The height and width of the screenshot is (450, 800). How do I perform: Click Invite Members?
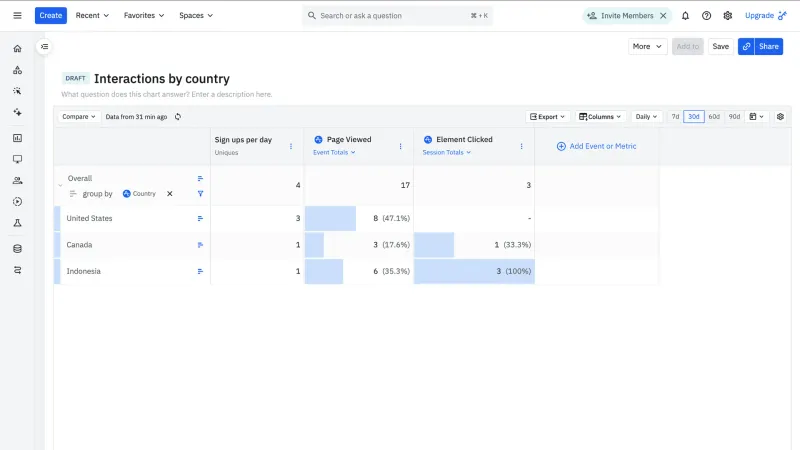click(x=620, y=16)
